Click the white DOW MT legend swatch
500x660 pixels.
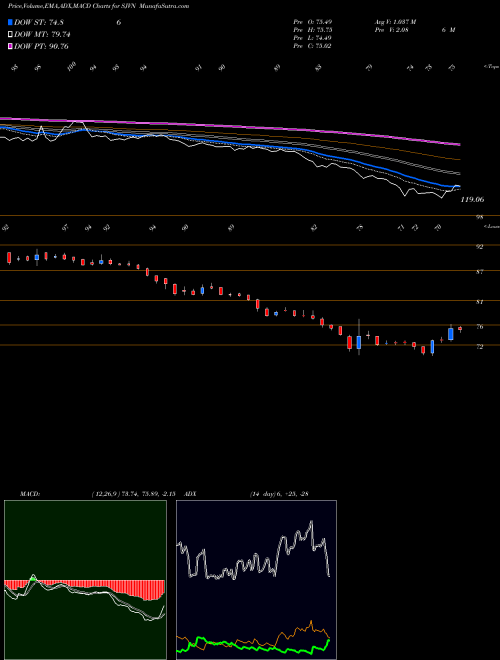[10, 35]
